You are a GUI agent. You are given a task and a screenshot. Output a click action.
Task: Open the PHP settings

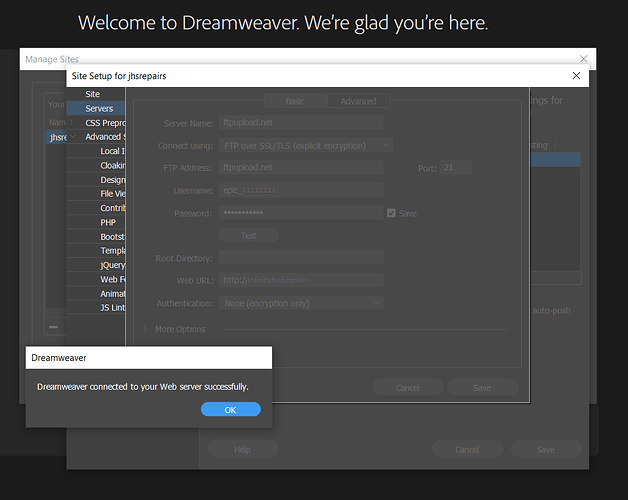click(x=108, y=222)
